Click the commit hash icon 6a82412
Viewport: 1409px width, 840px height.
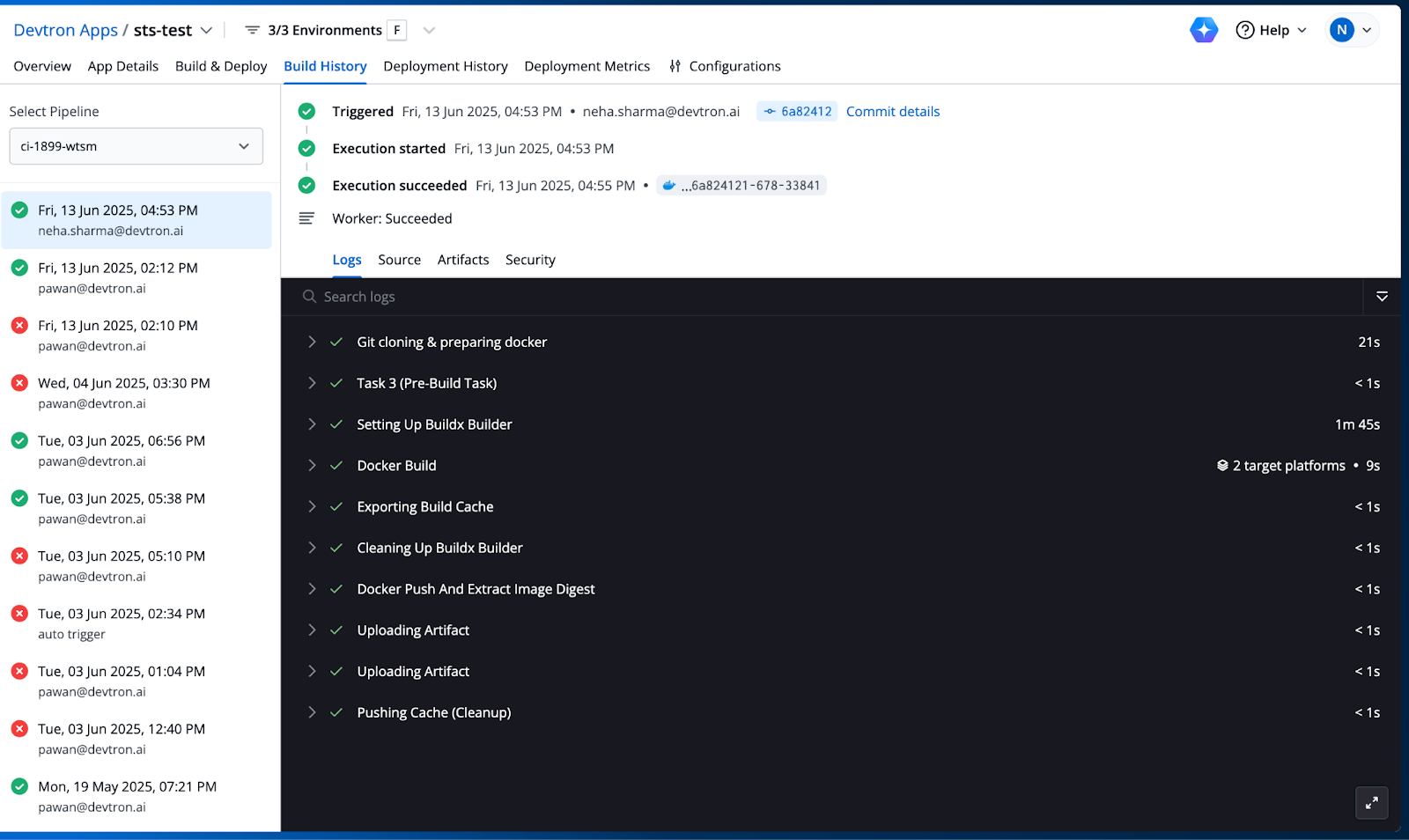coord(768,111)
